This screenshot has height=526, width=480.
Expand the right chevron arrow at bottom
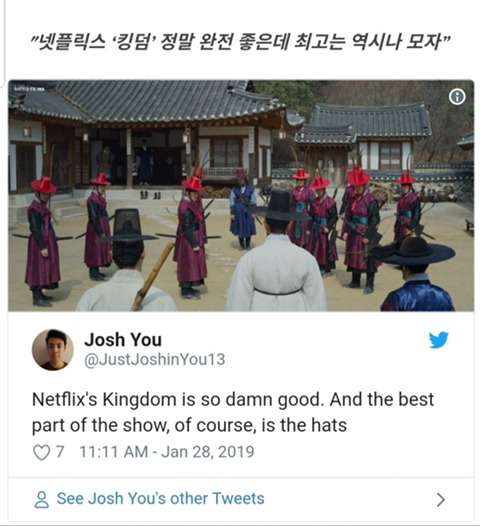(x=441, y=499)
